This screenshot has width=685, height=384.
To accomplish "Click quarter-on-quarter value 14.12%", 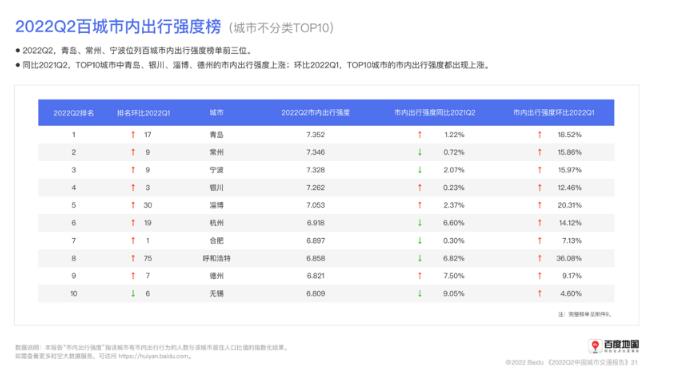I will coord(570,223).
